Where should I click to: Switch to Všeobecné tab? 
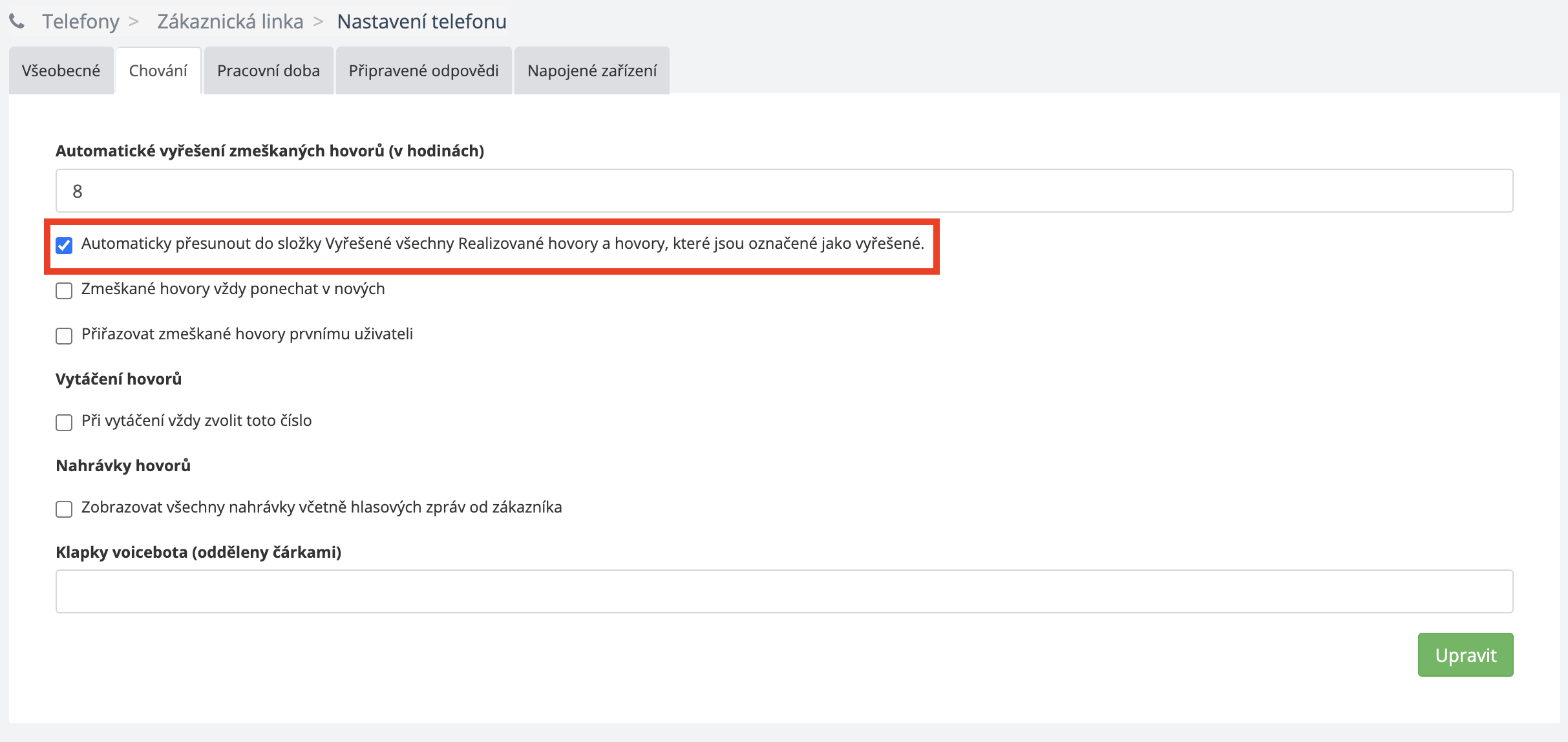pyautogui.click(x=61, y=70)
